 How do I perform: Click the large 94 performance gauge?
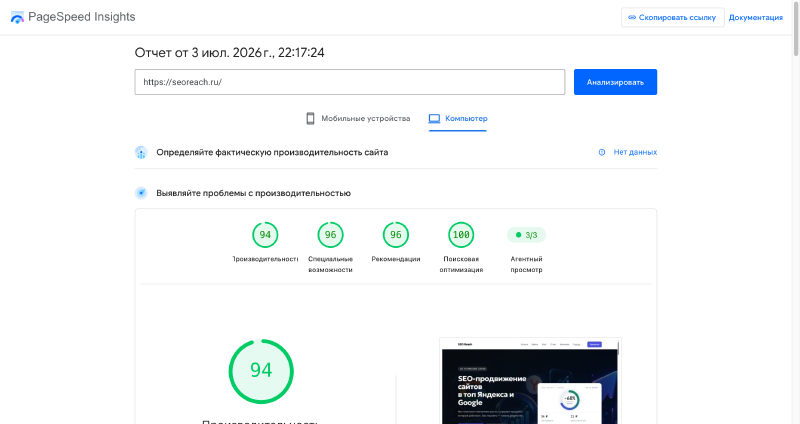[261, 371]
